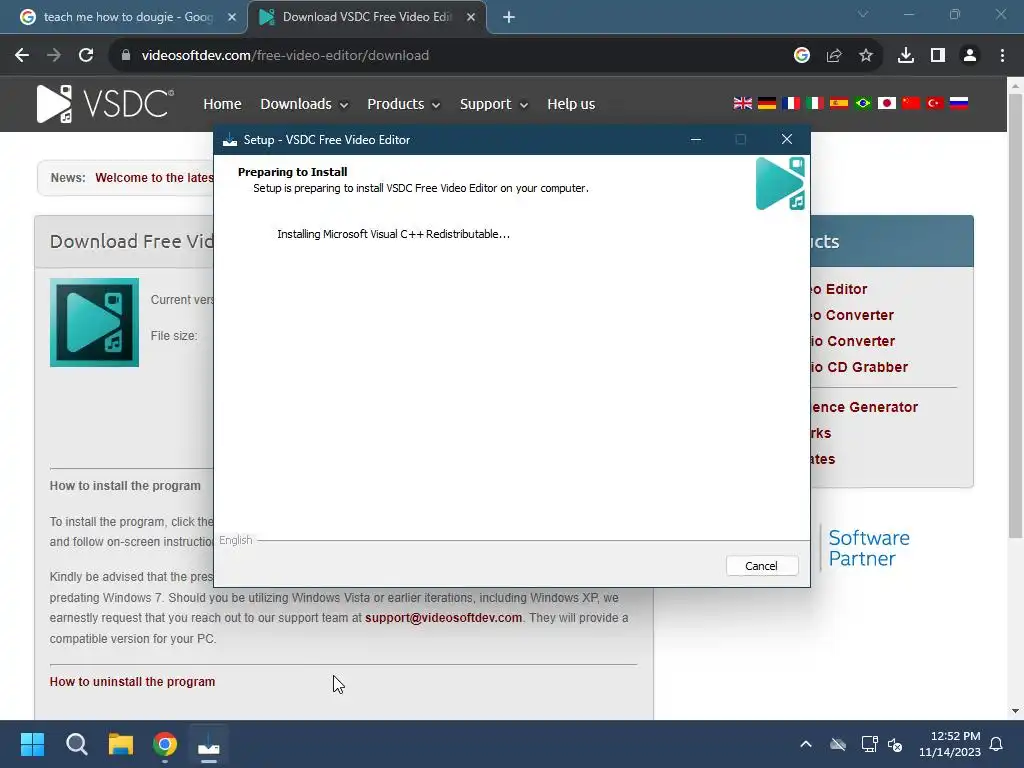The width and height of the screenshot is (1024, 768).
Task: Click the Editor link in products sidebar
Action: coord(839,289)
